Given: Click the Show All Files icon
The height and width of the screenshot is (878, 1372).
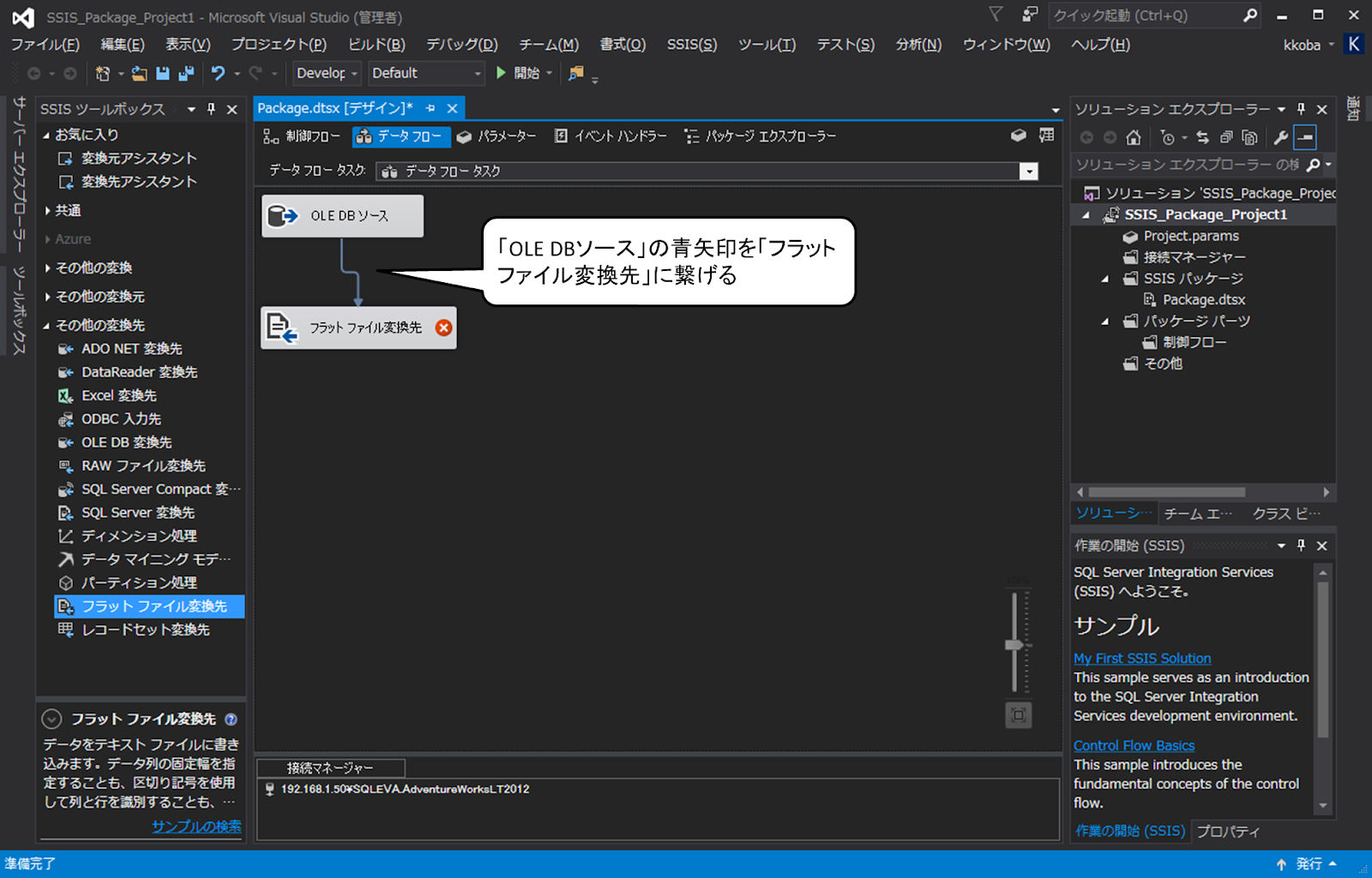Looking at the screenshot, I should coord(1249,137).
